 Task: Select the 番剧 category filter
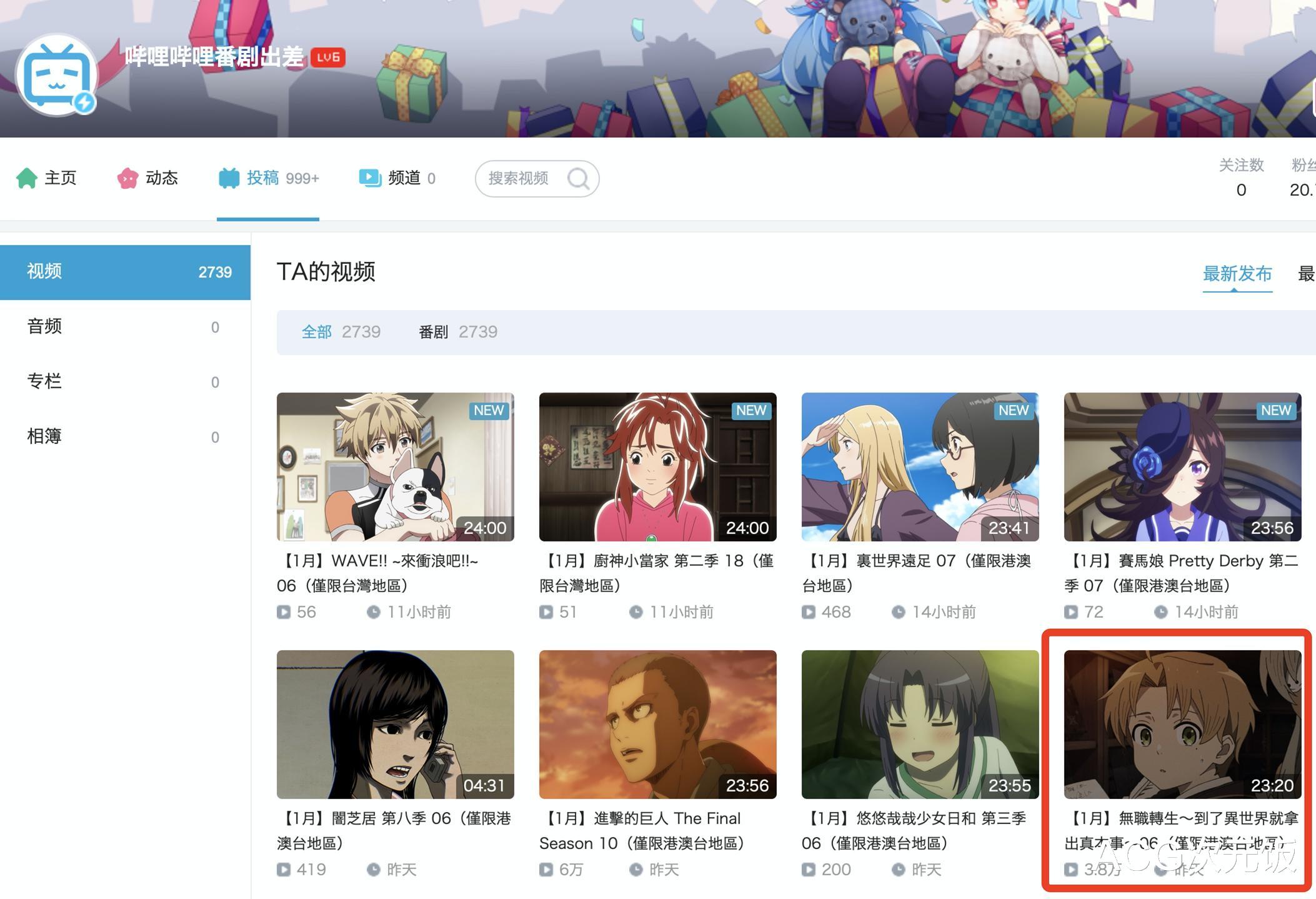(436, 332)
